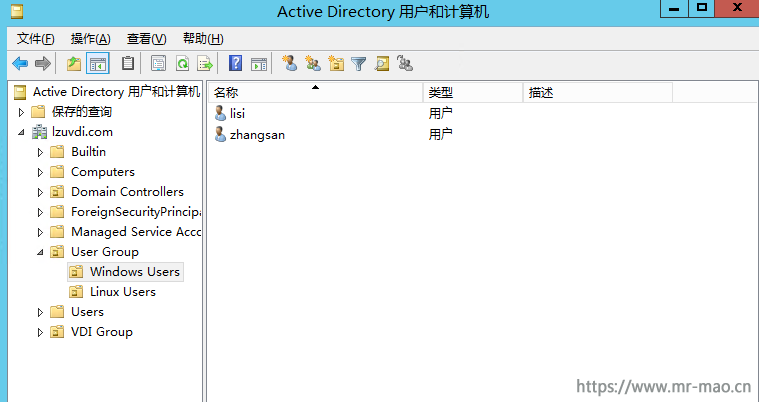Click the lisi user icon
759x402 pixels.
[220, 113]
